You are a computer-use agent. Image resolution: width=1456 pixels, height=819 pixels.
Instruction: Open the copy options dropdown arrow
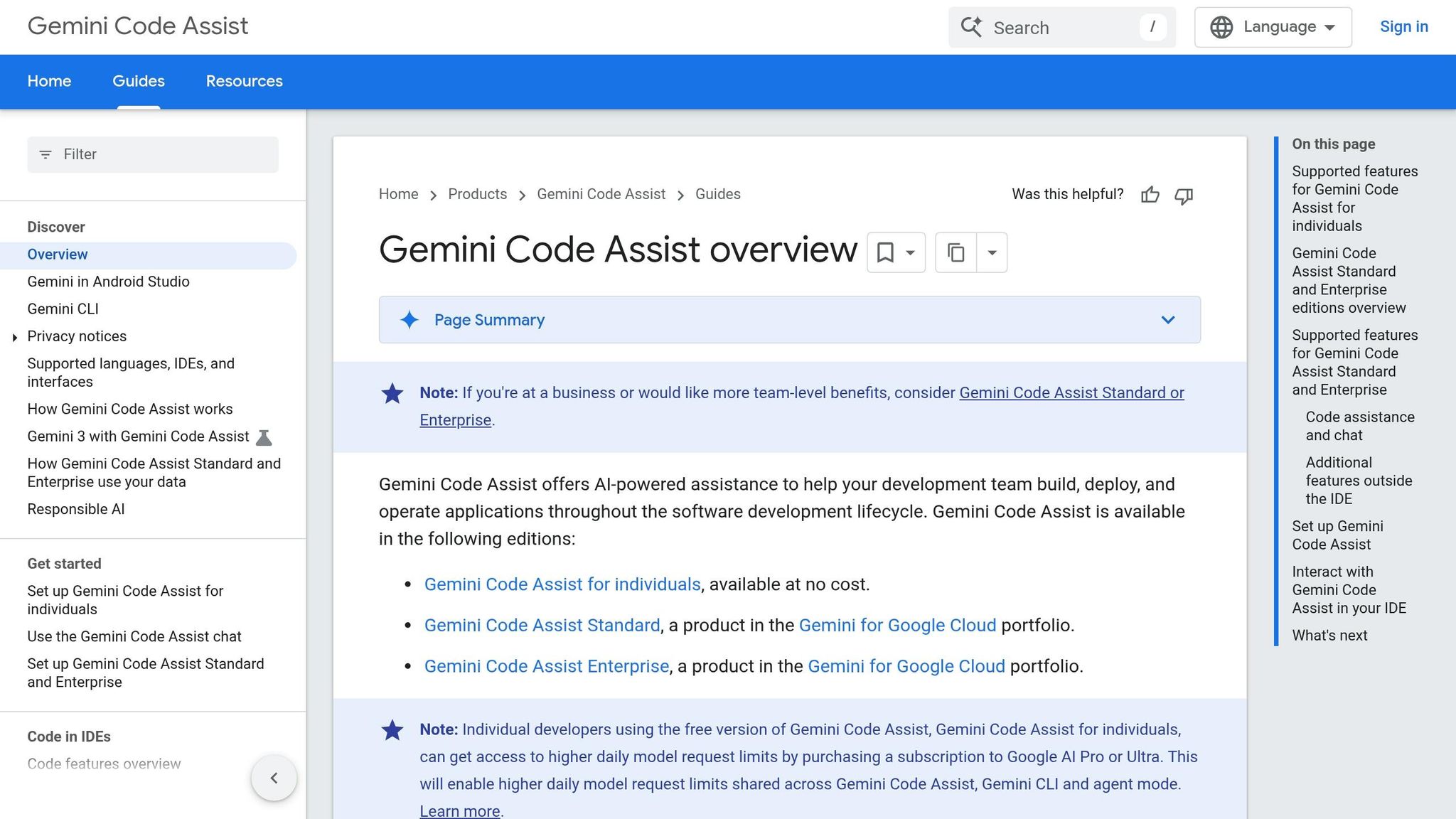992,252
